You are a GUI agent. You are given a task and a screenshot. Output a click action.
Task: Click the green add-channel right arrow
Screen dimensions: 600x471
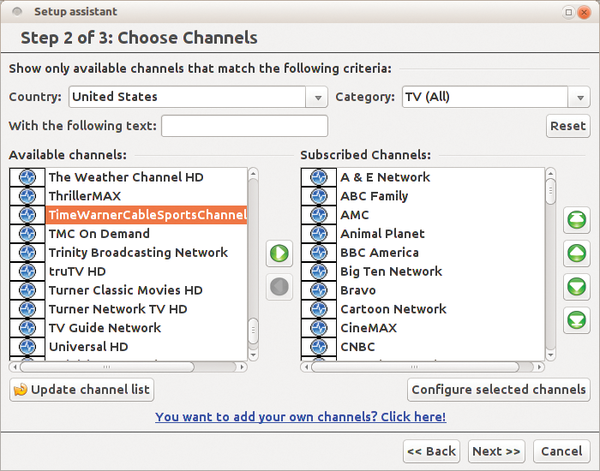[x=279, y=253]
